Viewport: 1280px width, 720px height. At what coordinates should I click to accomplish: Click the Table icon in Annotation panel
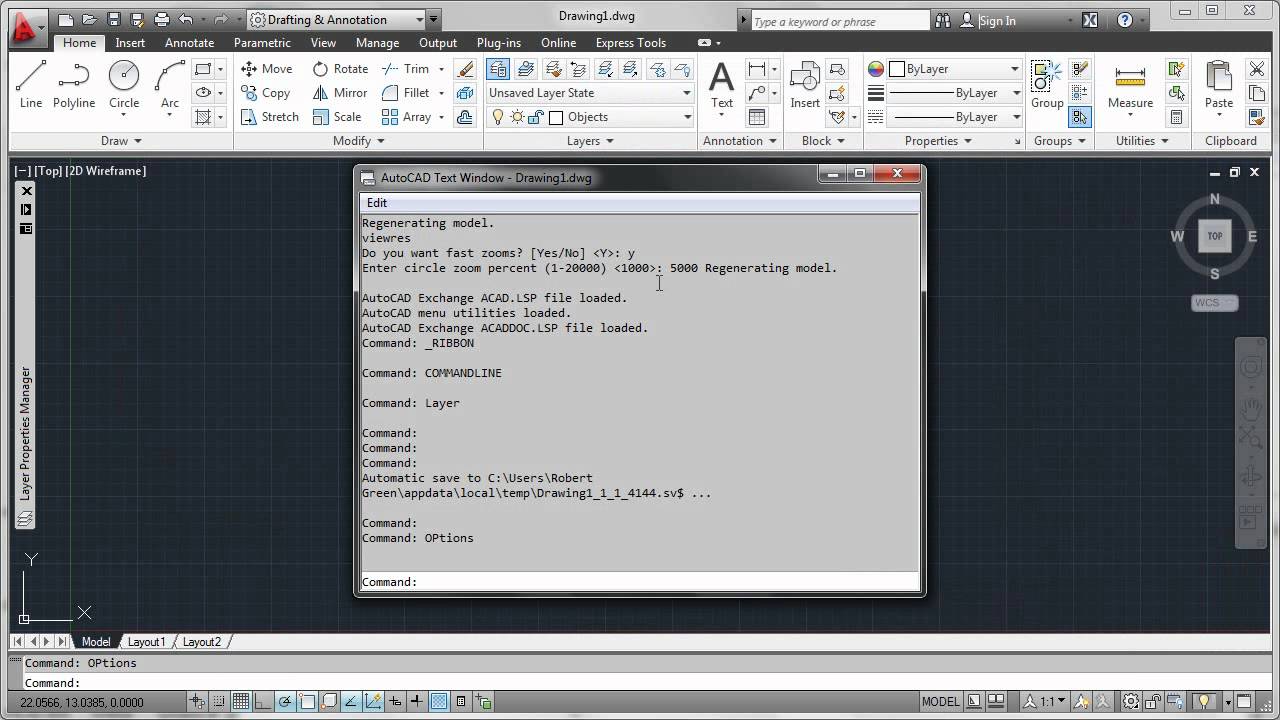click(757, 117)
